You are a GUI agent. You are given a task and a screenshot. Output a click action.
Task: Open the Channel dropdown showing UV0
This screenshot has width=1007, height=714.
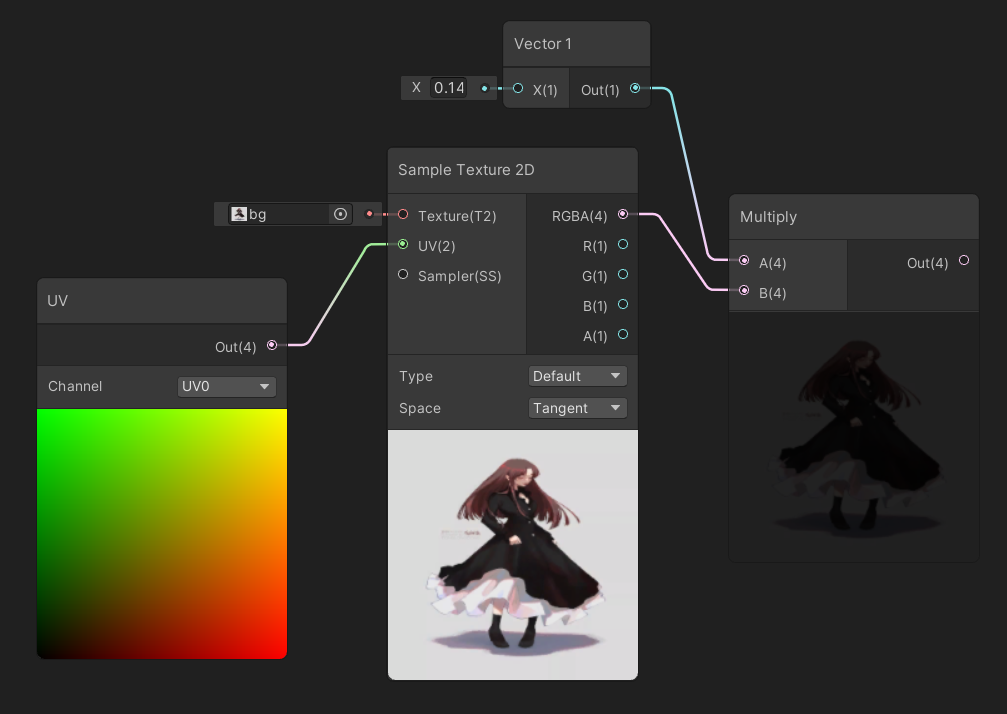point(226,387)
